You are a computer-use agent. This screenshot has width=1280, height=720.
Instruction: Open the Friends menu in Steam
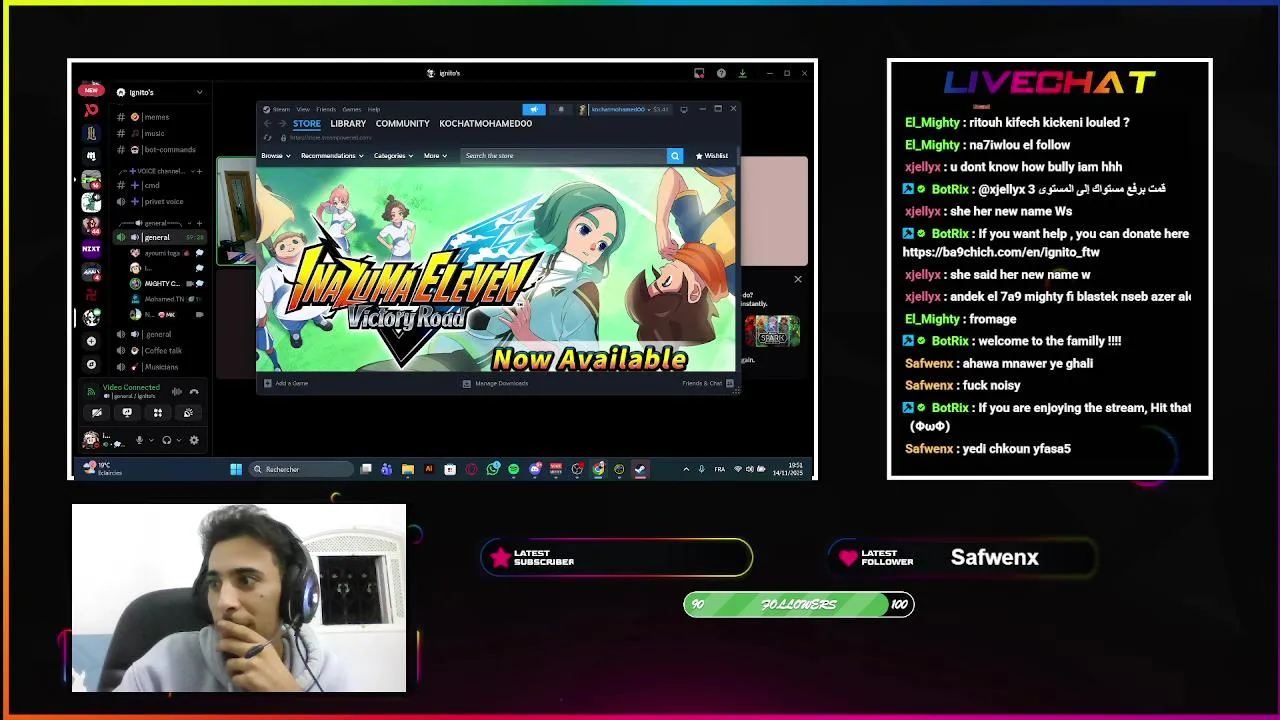point(326,109)
